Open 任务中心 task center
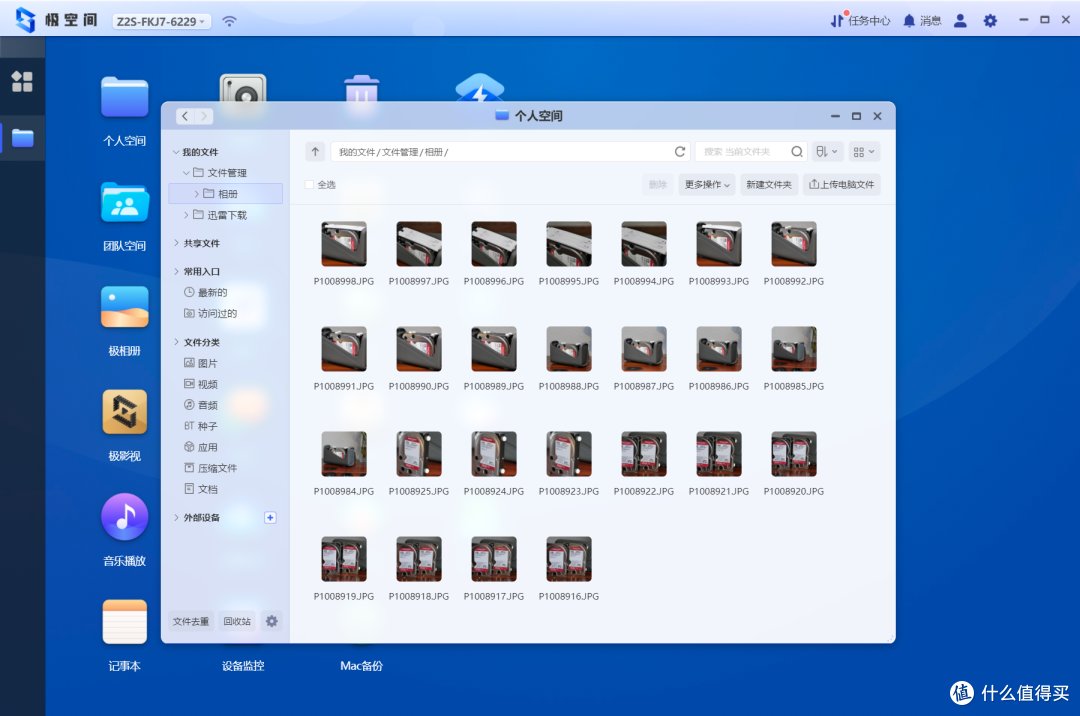1080x716 pixels. click(860, 21)
